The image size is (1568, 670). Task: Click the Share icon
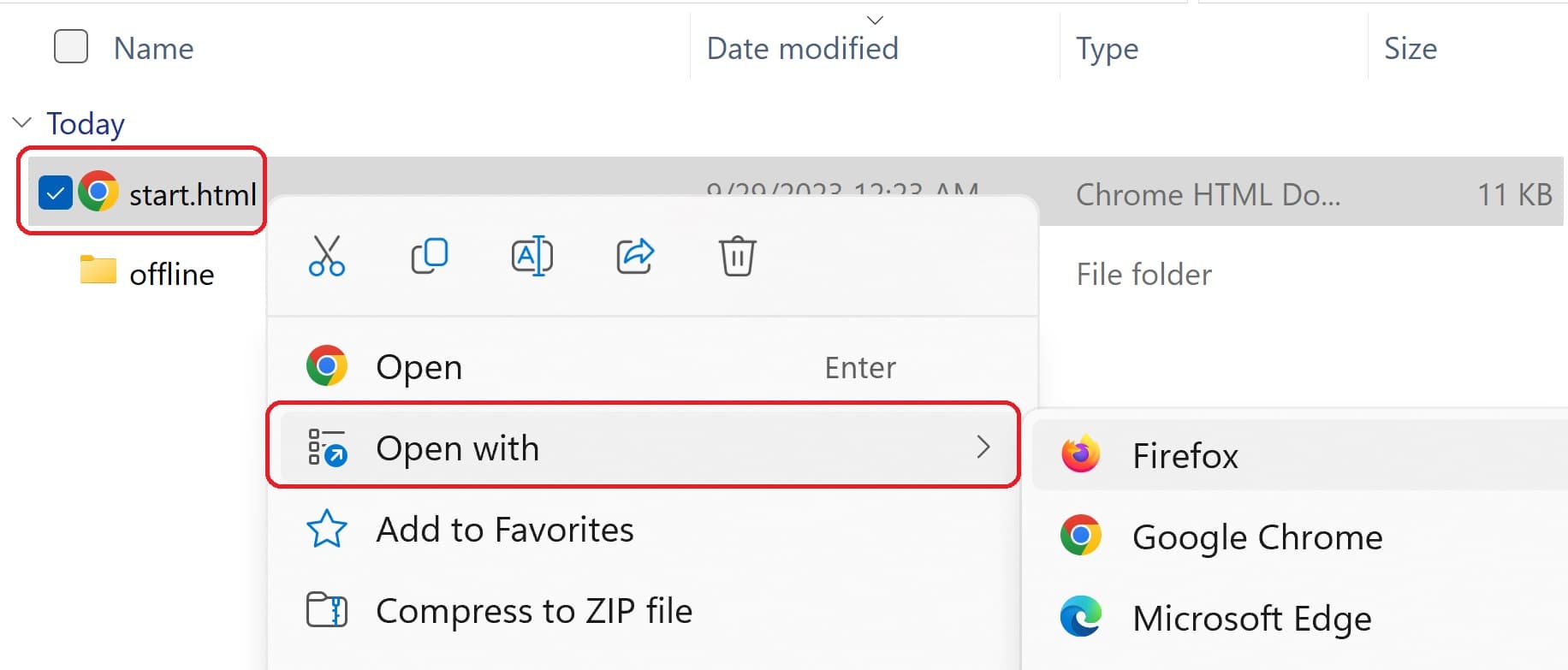click(x=634, y=256)
